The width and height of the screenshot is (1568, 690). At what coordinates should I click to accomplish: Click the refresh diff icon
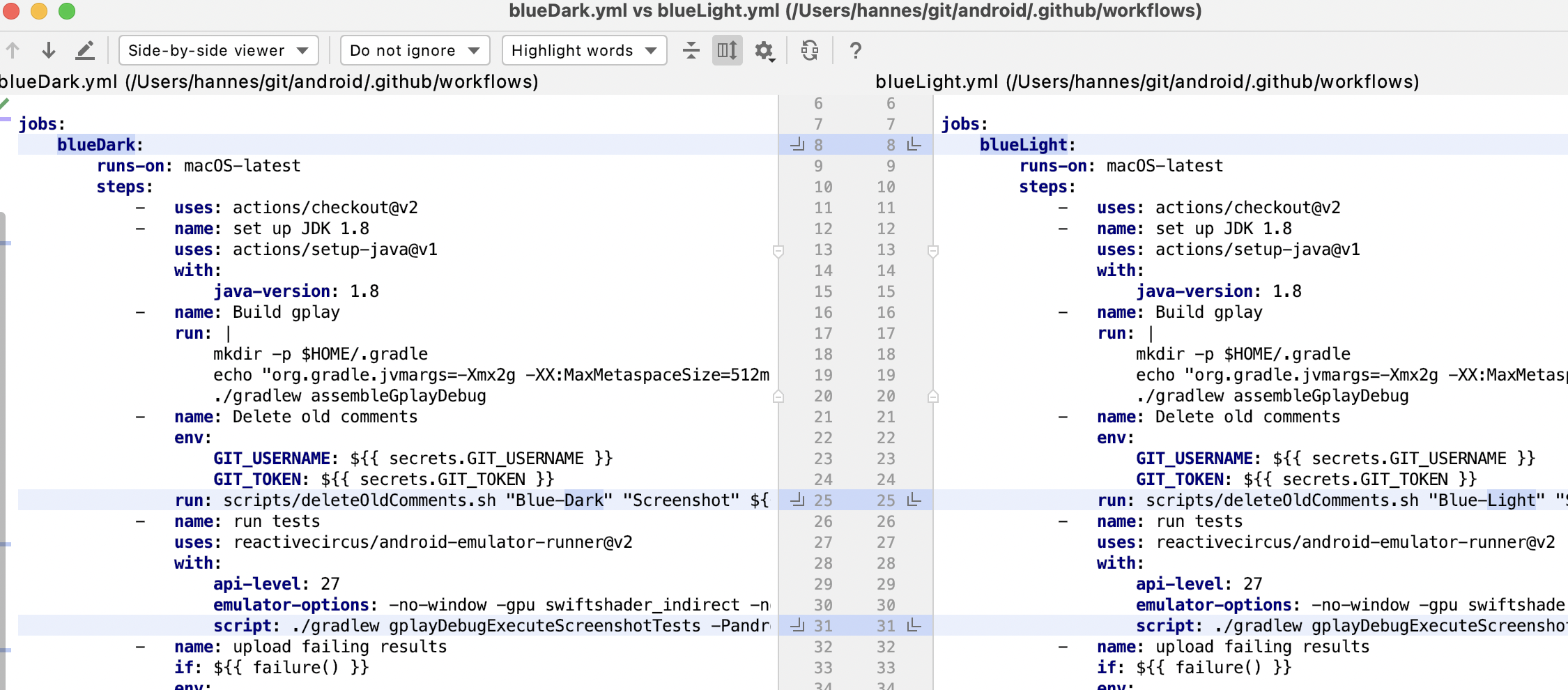click(x=810, y=50)
